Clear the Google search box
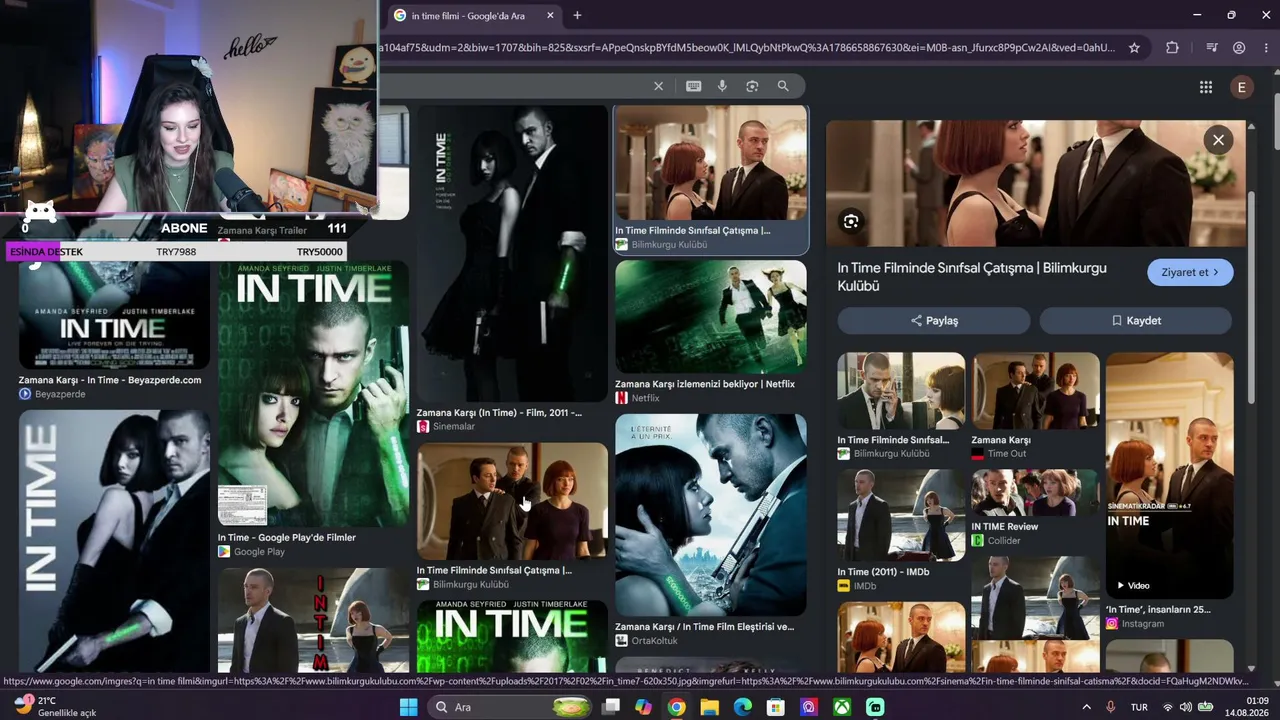The height and width of the screenshot is (720, 1280). [x=658, y=86]
